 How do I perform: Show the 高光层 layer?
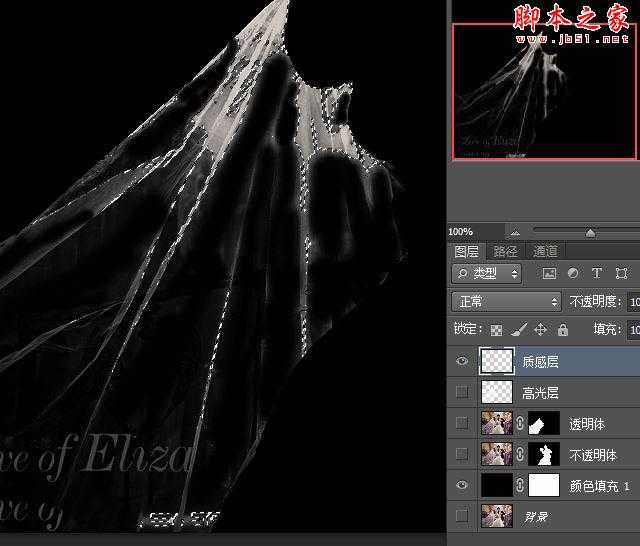pos(462,392)
